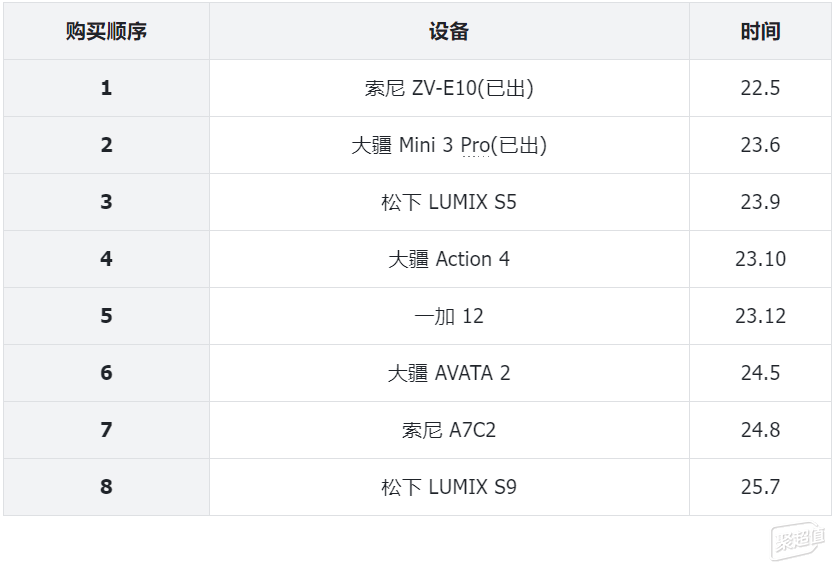Click the 22.5 time cell
The width and height of the screenshot is (836, 572).
[x=760, y=88]
